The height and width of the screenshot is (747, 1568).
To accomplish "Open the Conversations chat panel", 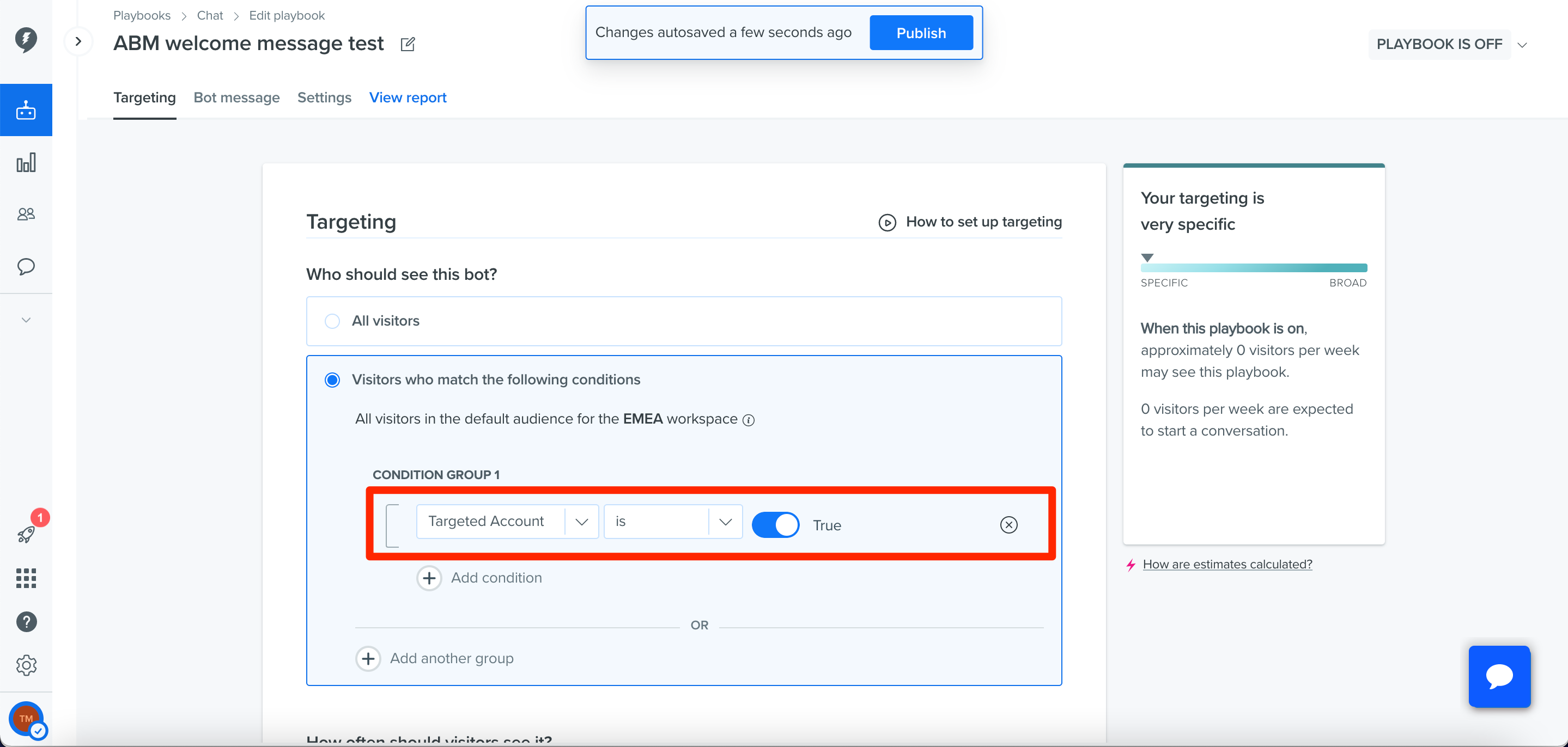I will coord(26,266).
